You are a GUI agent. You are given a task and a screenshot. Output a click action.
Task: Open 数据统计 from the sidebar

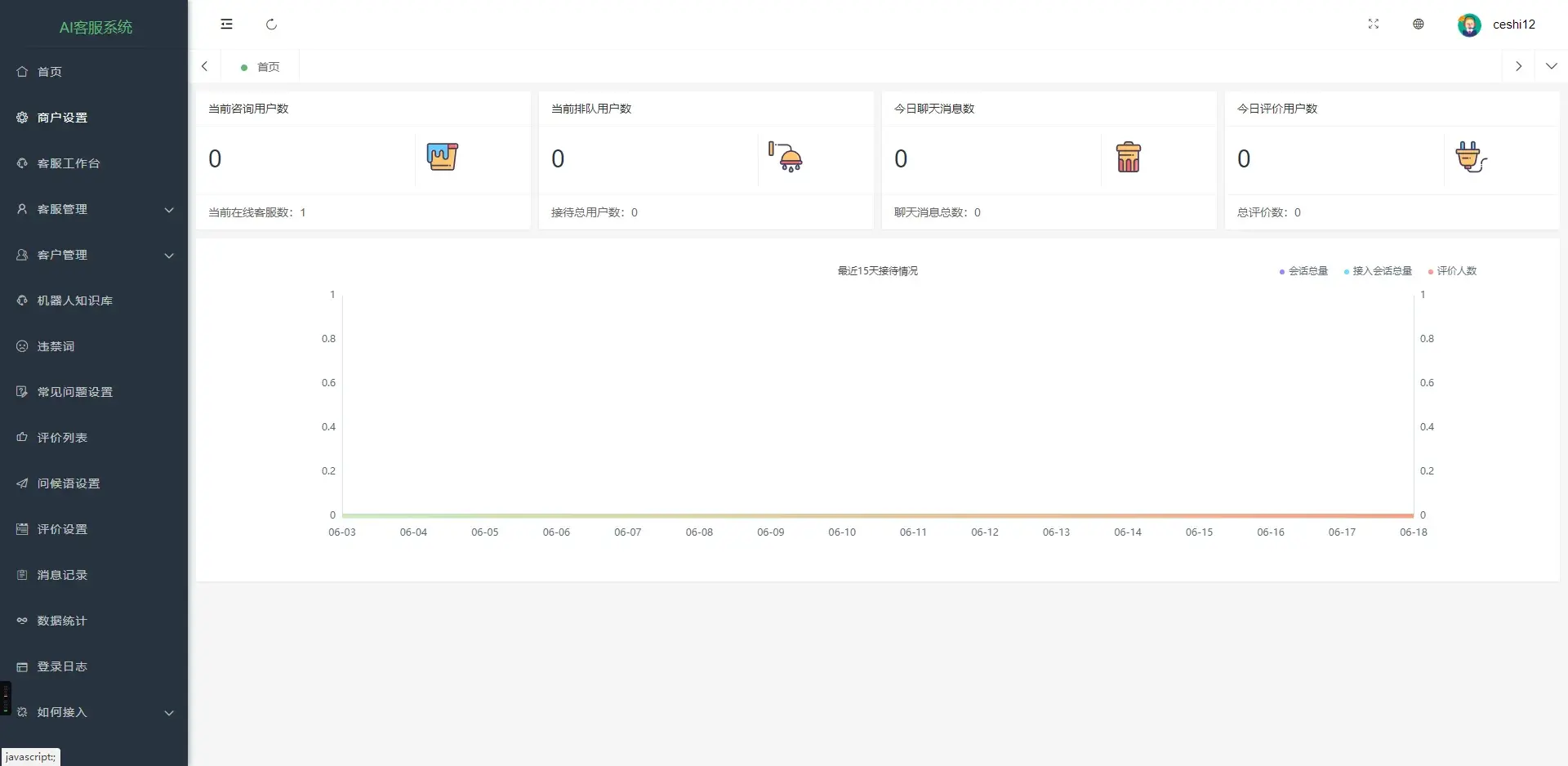coord(94,621)
